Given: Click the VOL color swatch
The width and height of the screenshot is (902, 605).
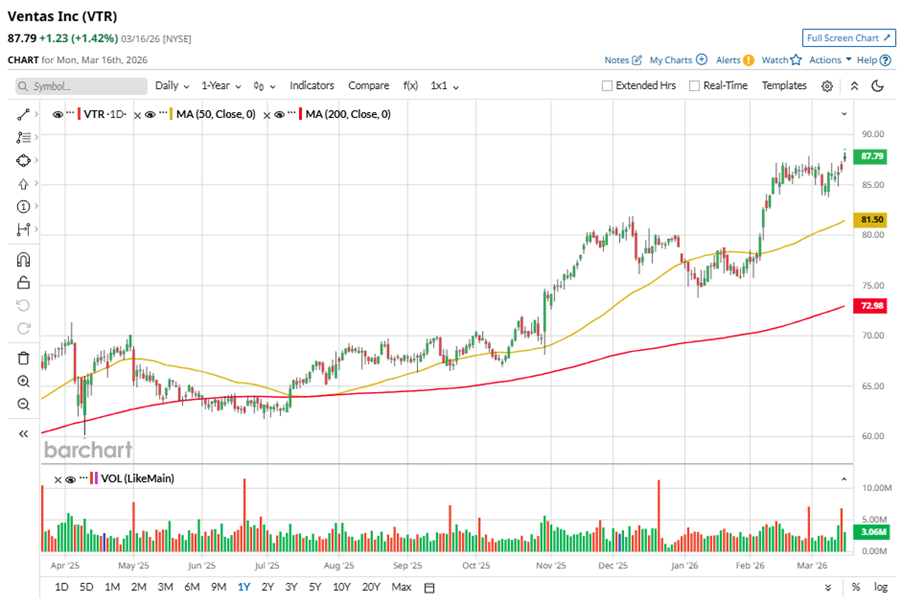Looking at the screenshot, I should [94, 478].
